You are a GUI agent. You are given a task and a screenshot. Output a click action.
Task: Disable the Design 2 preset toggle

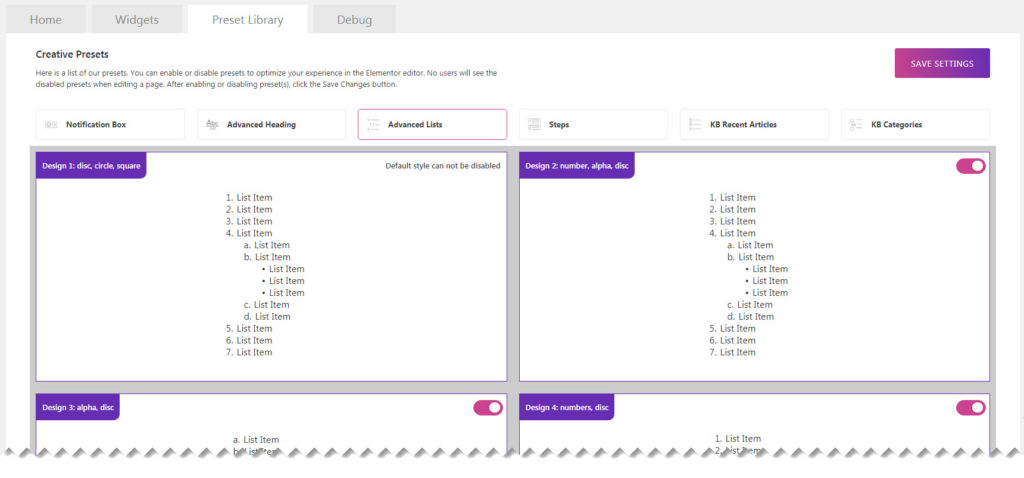[970, 166]
